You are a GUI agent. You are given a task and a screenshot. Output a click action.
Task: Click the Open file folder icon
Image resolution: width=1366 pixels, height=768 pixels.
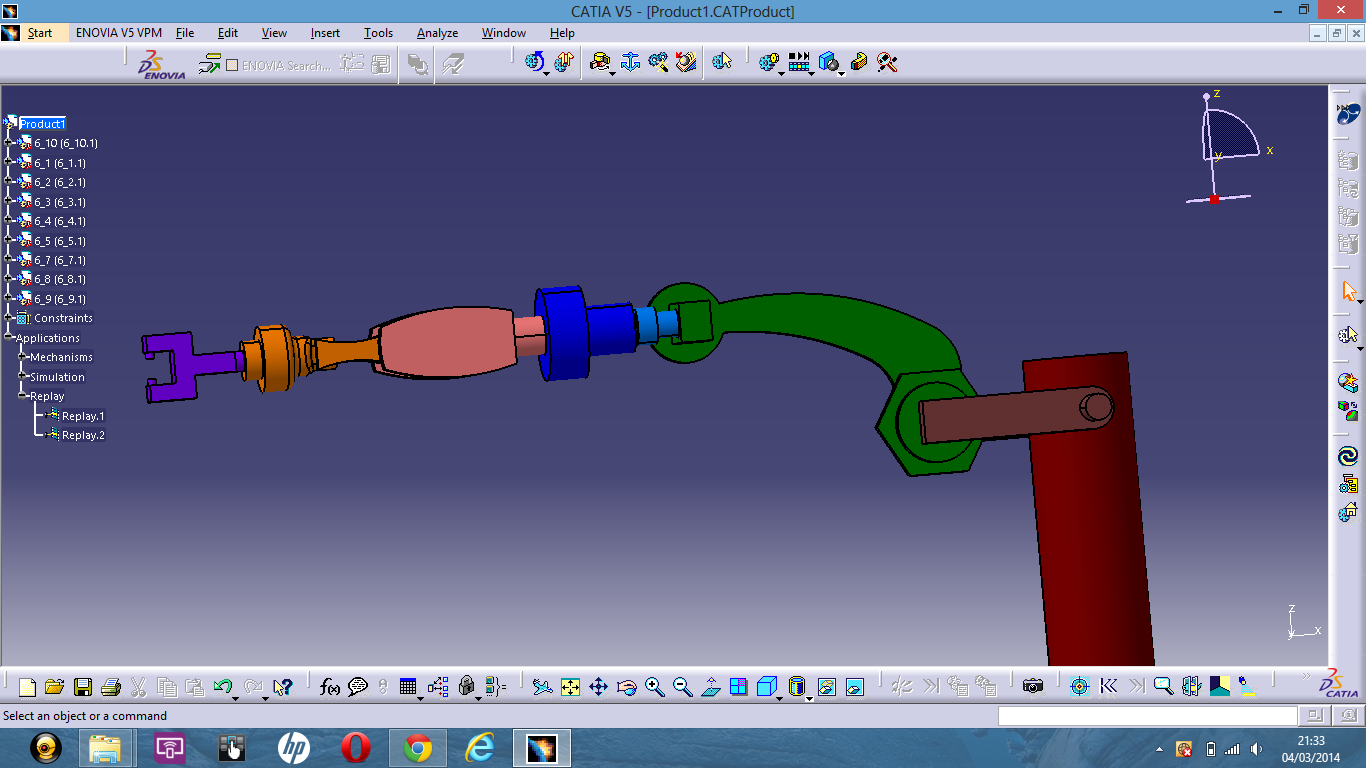[55, 687]
